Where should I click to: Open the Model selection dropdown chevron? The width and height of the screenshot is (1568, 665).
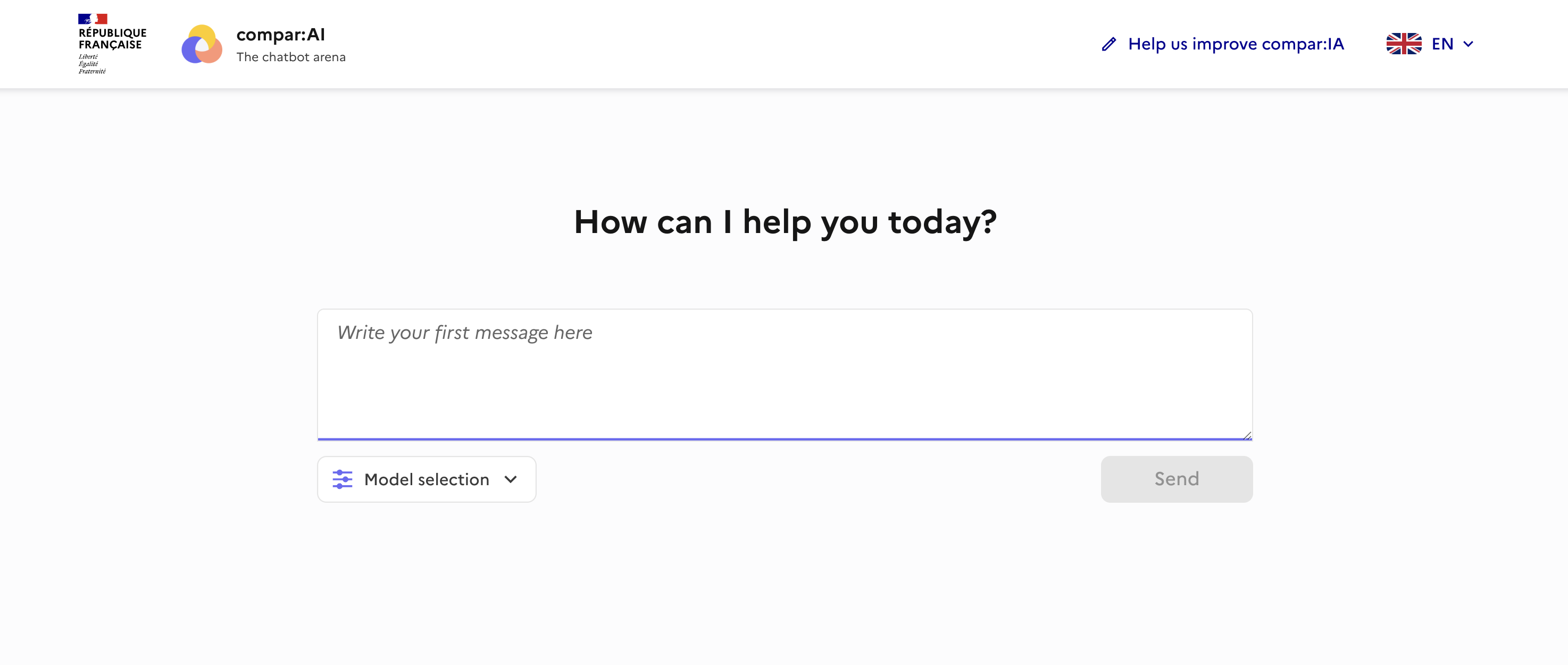511,479
